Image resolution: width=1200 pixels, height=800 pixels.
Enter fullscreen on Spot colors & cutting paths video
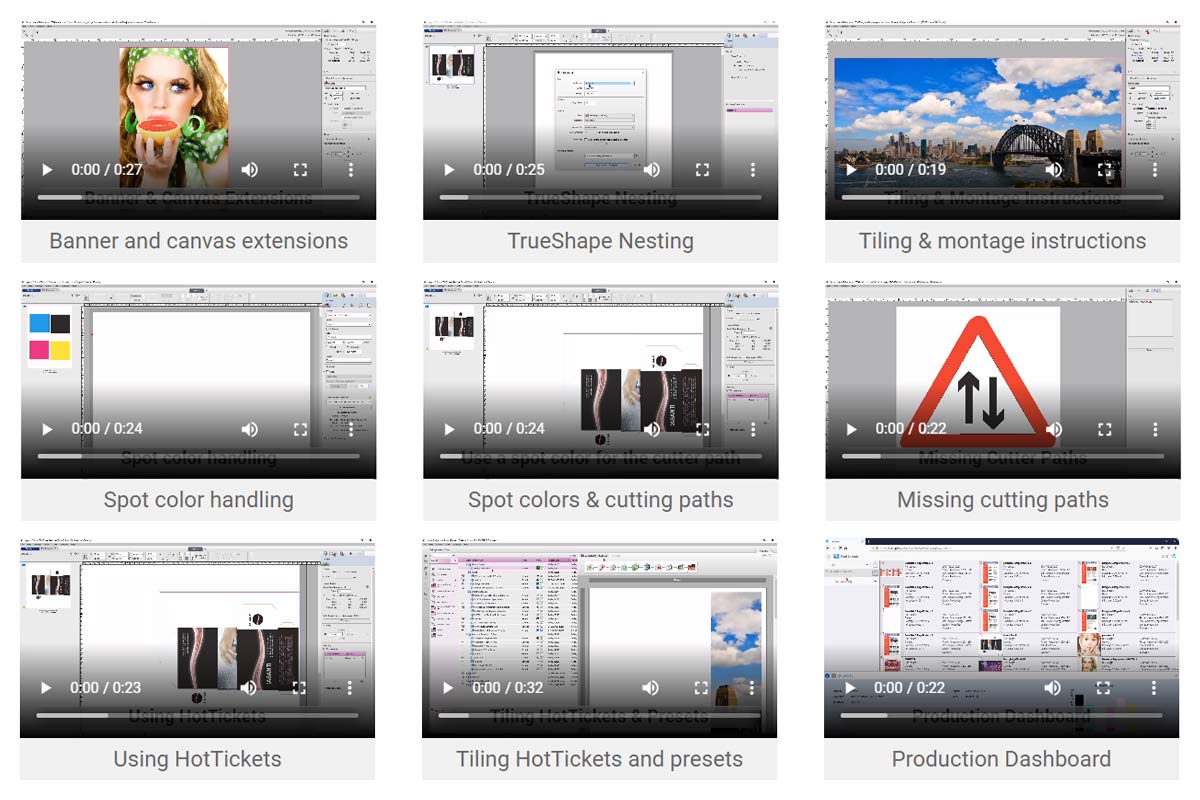click(x=702, y=429)
